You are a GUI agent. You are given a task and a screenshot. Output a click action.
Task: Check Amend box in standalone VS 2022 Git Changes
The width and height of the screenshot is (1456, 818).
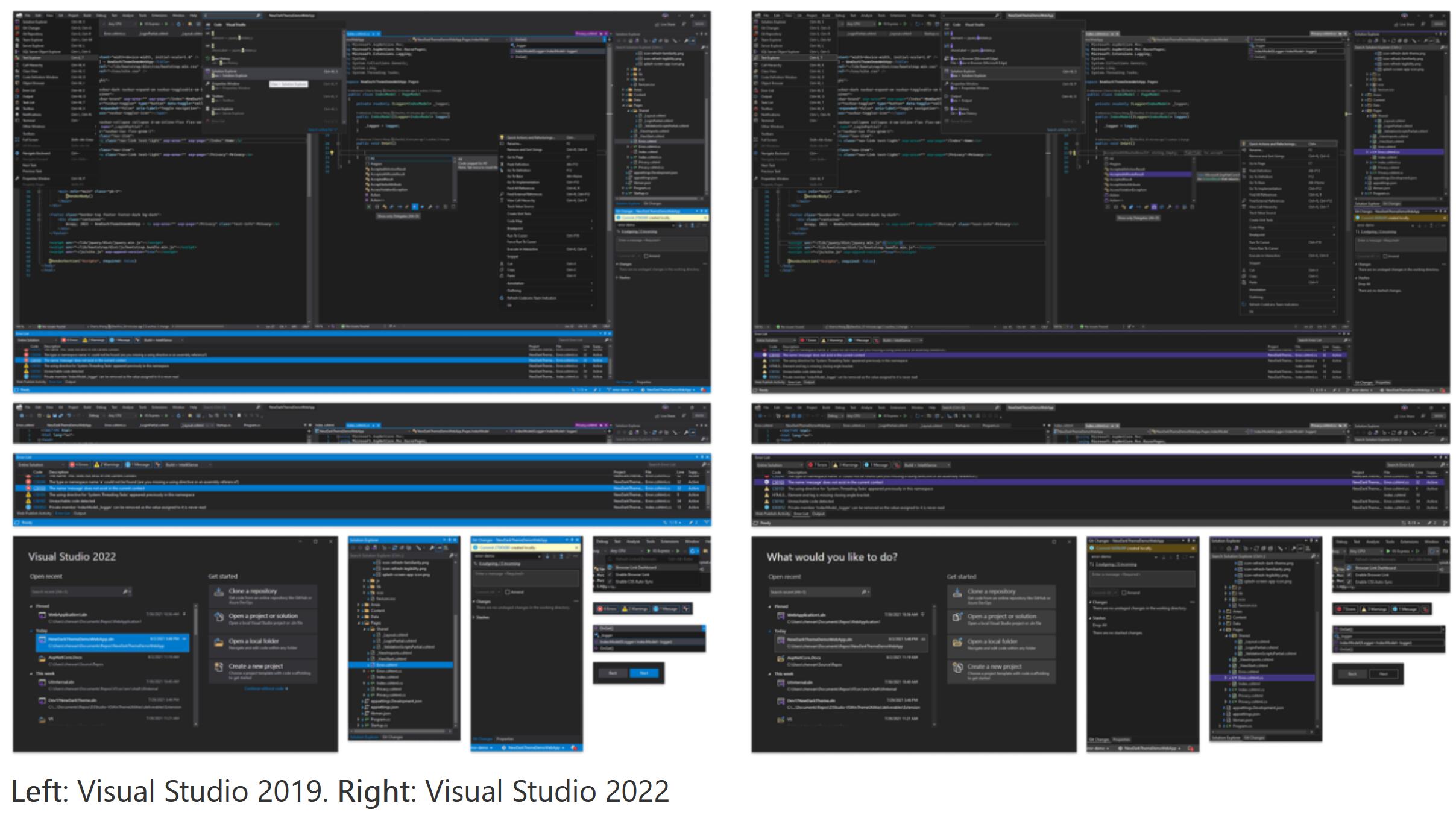point(1124,593)
